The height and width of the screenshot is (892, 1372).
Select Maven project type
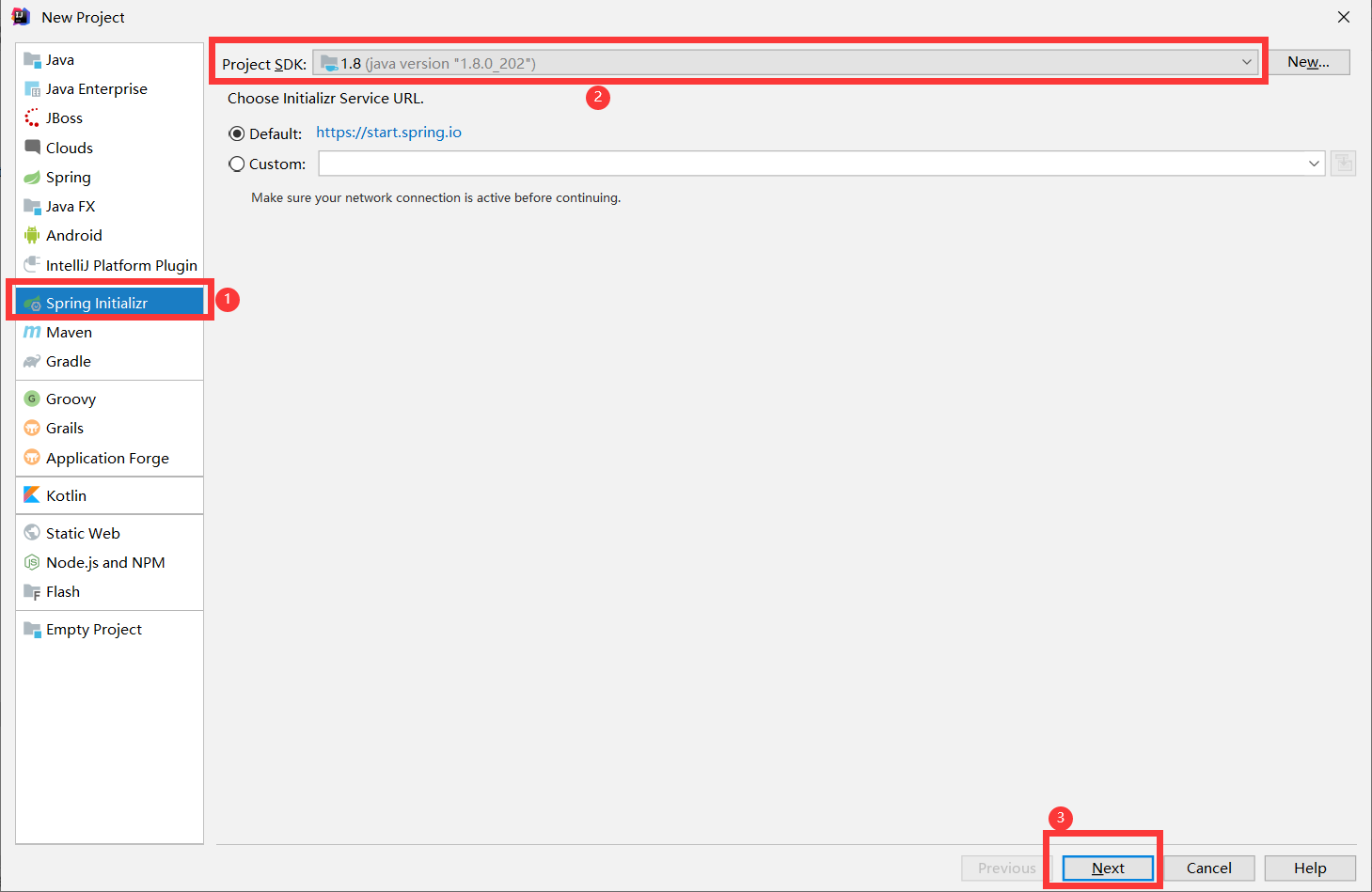pos(109,332)
